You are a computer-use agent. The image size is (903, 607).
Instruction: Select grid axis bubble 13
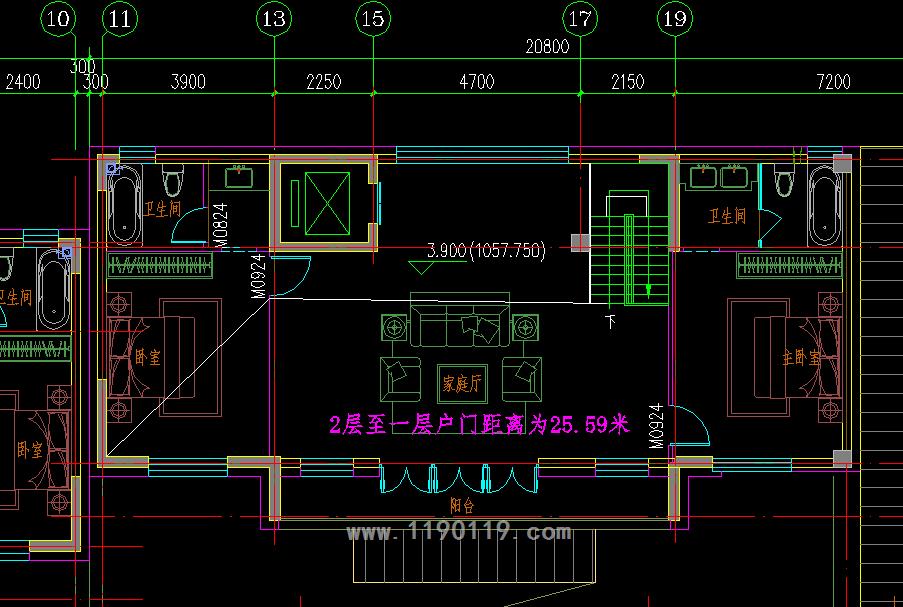tap(273, 18)
